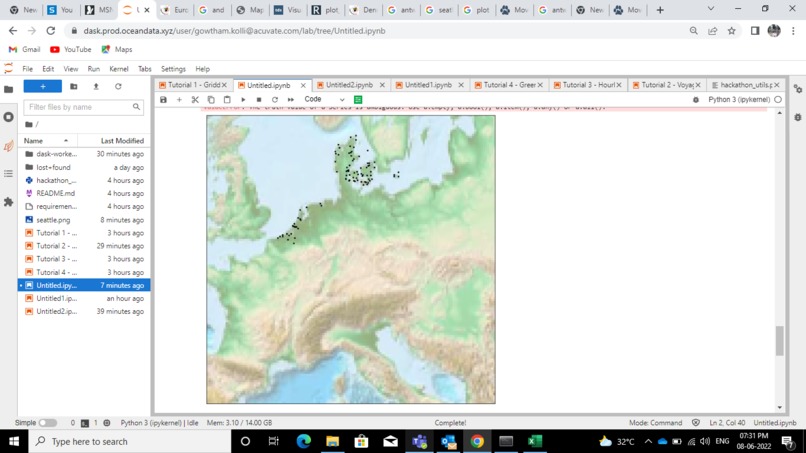Restart the kernel with the circular arrow icon
Screen dimensions: 806x453
275,100
